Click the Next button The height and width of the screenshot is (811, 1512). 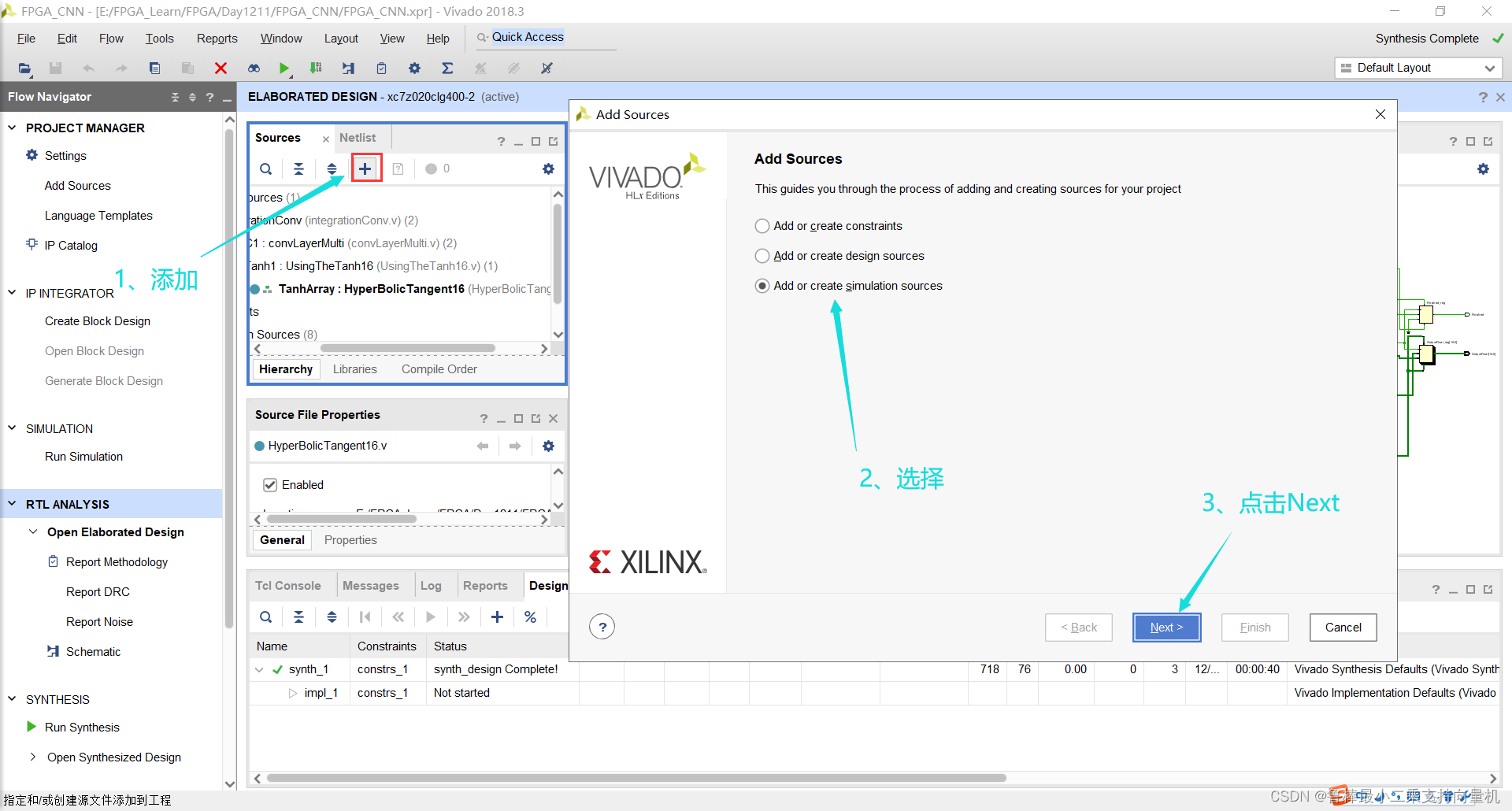click(1166, 628)
